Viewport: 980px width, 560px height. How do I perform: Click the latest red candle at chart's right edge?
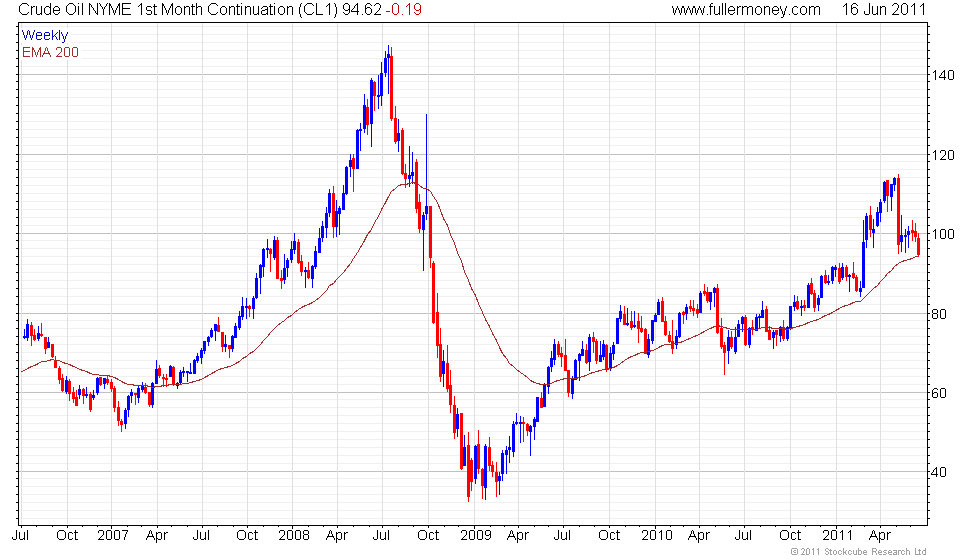(918, 244)
